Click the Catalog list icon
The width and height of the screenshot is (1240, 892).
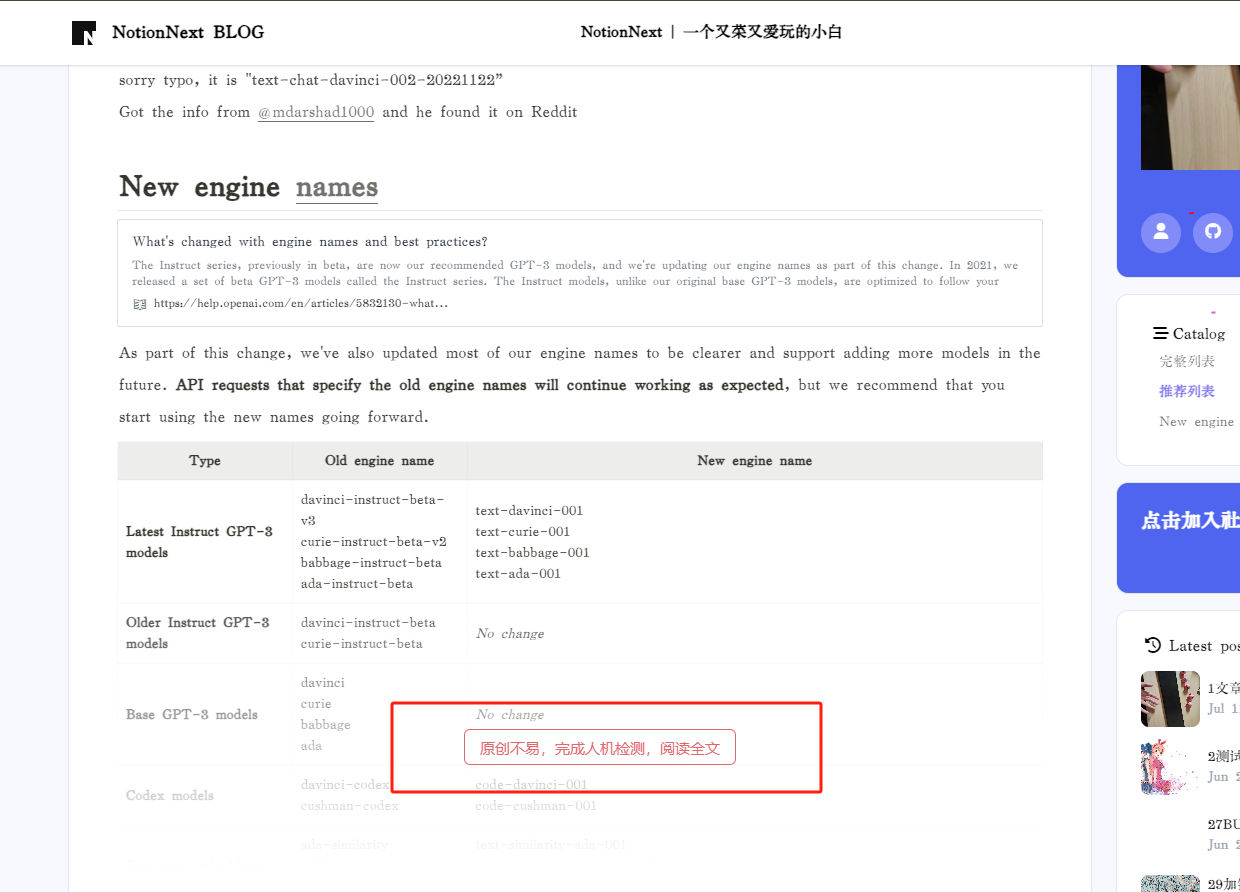[x=1160, y=333]
